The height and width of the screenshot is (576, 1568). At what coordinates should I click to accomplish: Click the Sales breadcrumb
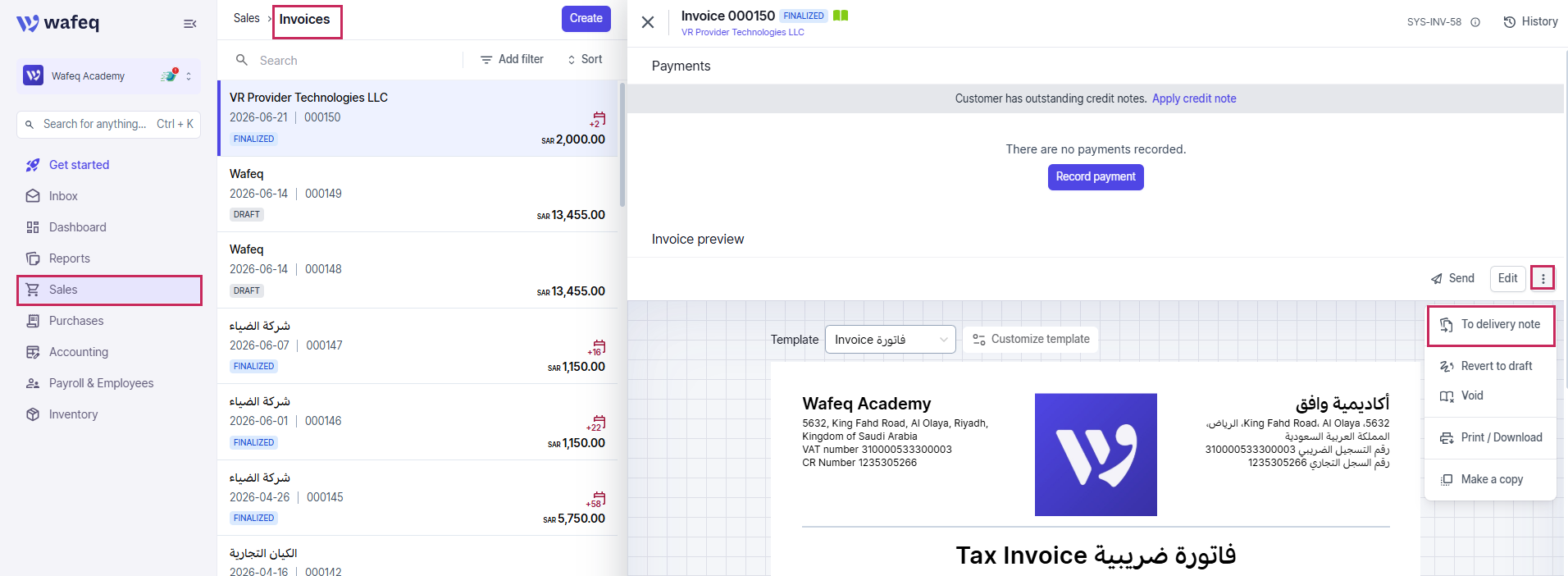[x=246, y=18]
